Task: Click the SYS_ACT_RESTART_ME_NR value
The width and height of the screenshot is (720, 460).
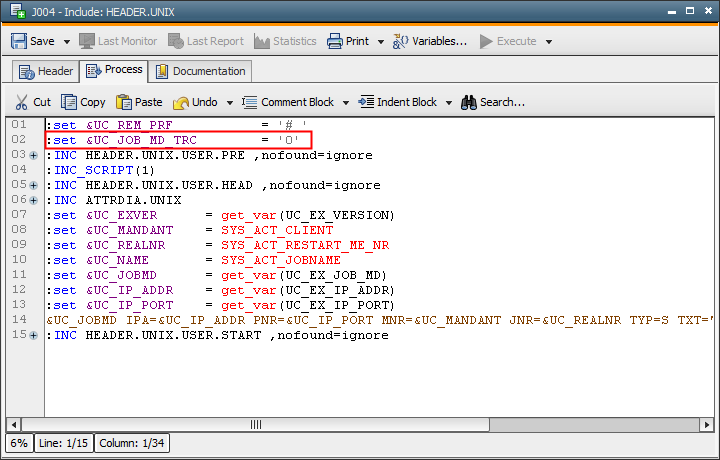Action: (x=305, y=246)
